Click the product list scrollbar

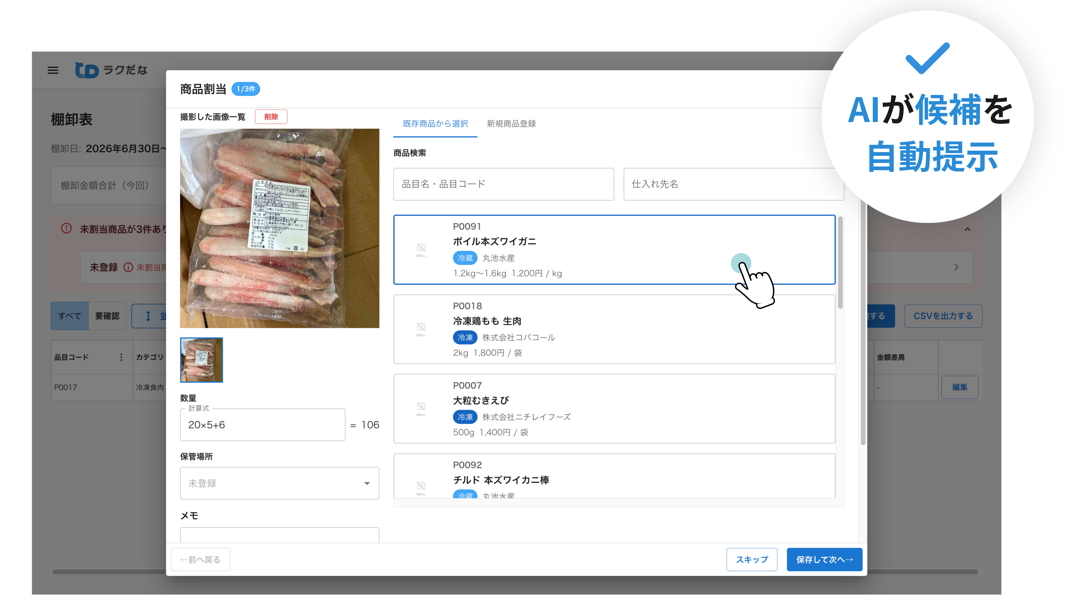pyautogui.click(x=840, y=262)
